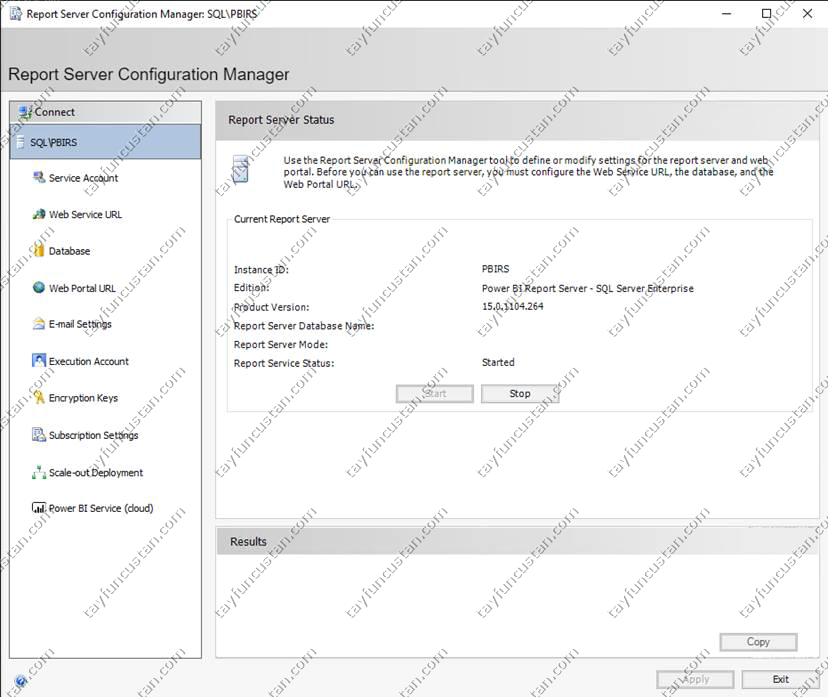Click the 'Edition:' label
The width and height of the screenshot is (828, 697).
[251, 288]
